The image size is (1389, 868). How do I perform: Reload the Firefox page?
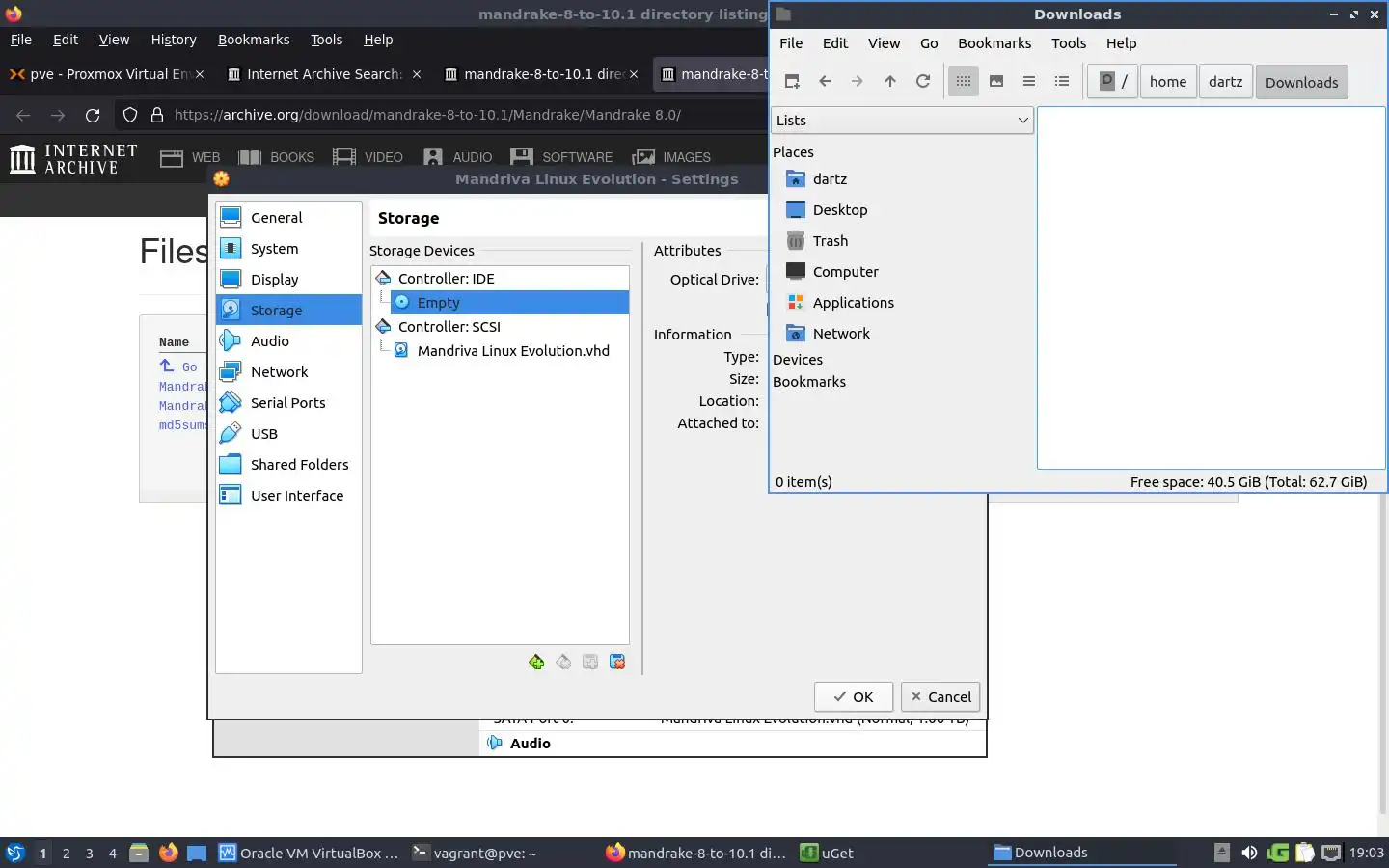93,115
